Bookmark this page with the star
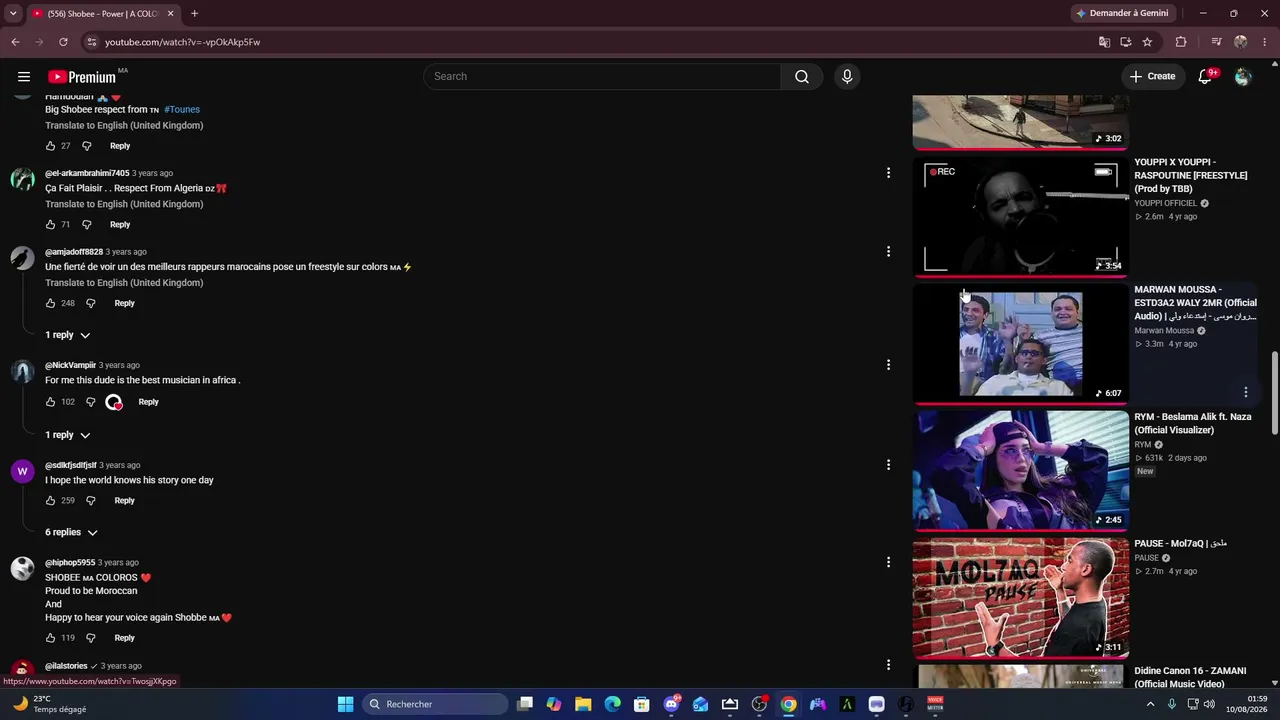 pos(1147,42)
